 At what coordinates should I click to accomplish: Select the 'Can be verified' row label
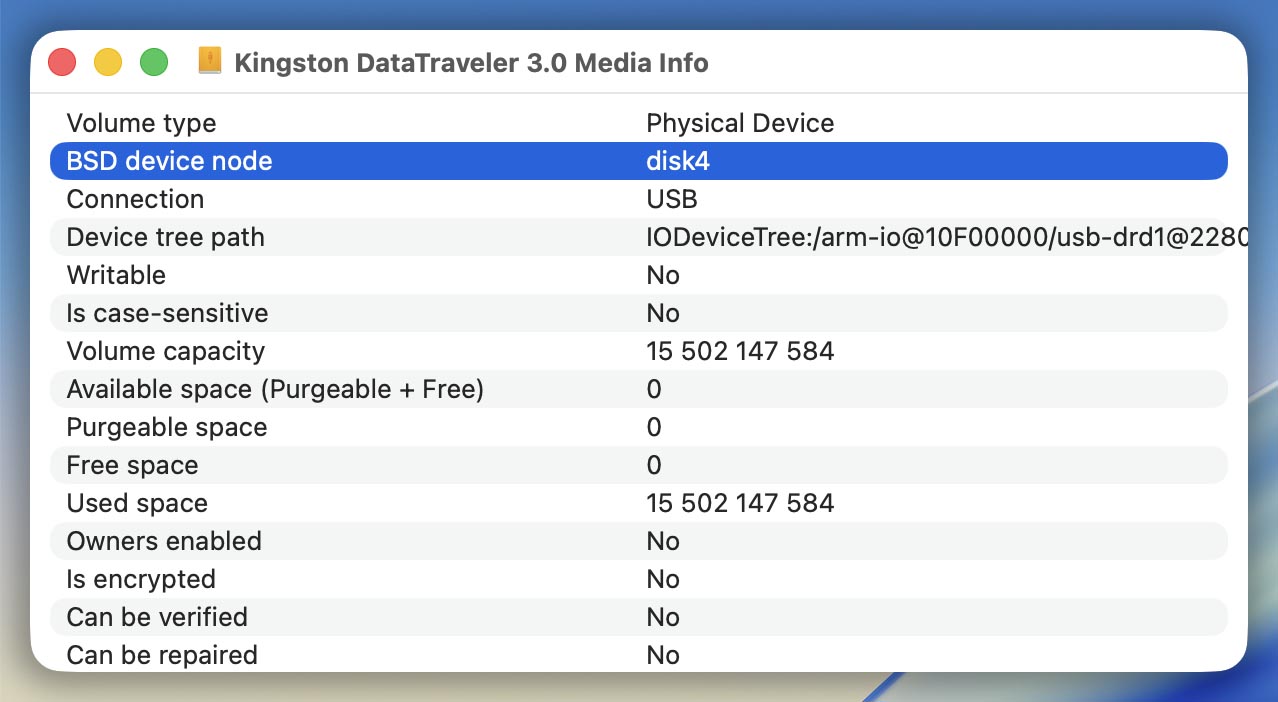157,617
